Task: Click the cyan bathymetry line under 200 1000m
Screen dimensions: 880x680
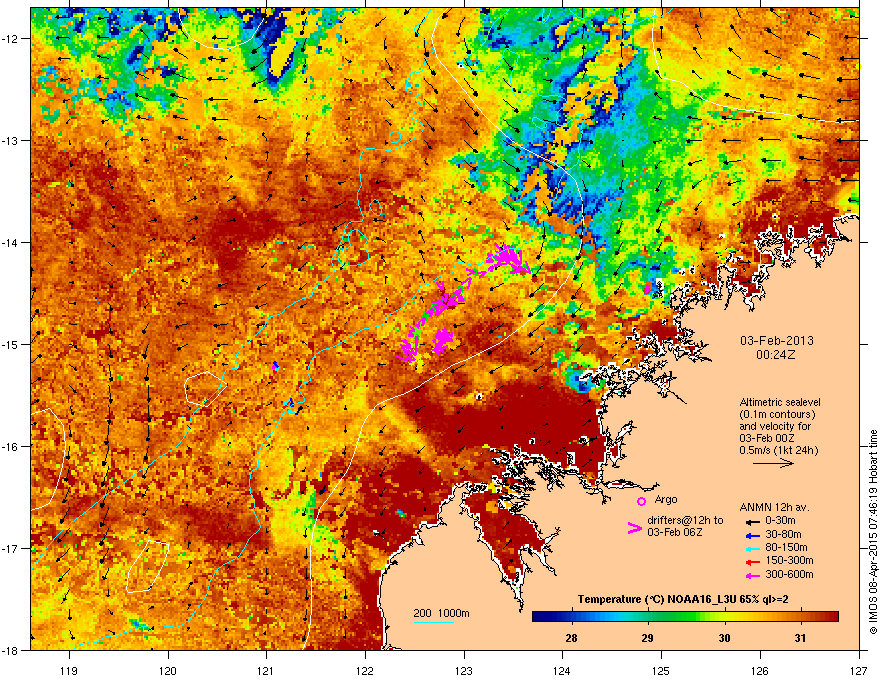Action: 434,622
